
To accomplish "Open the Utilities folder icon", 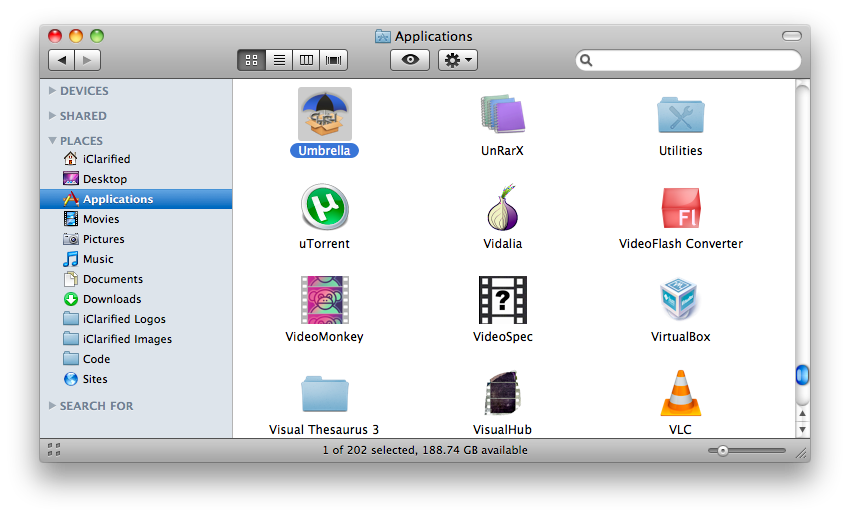I will [x=680, y=114].
